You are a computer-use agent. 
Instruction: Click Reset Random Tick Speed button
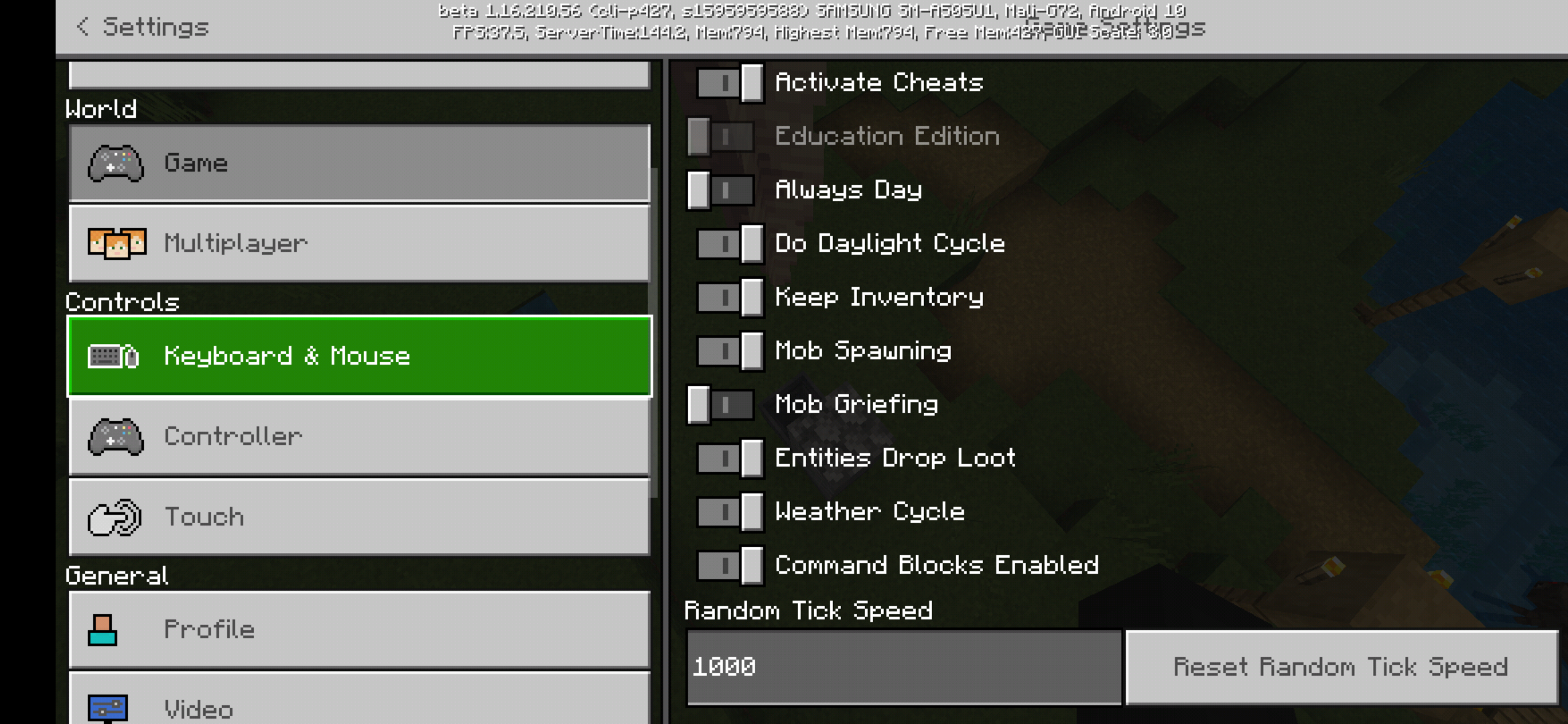1342,667
